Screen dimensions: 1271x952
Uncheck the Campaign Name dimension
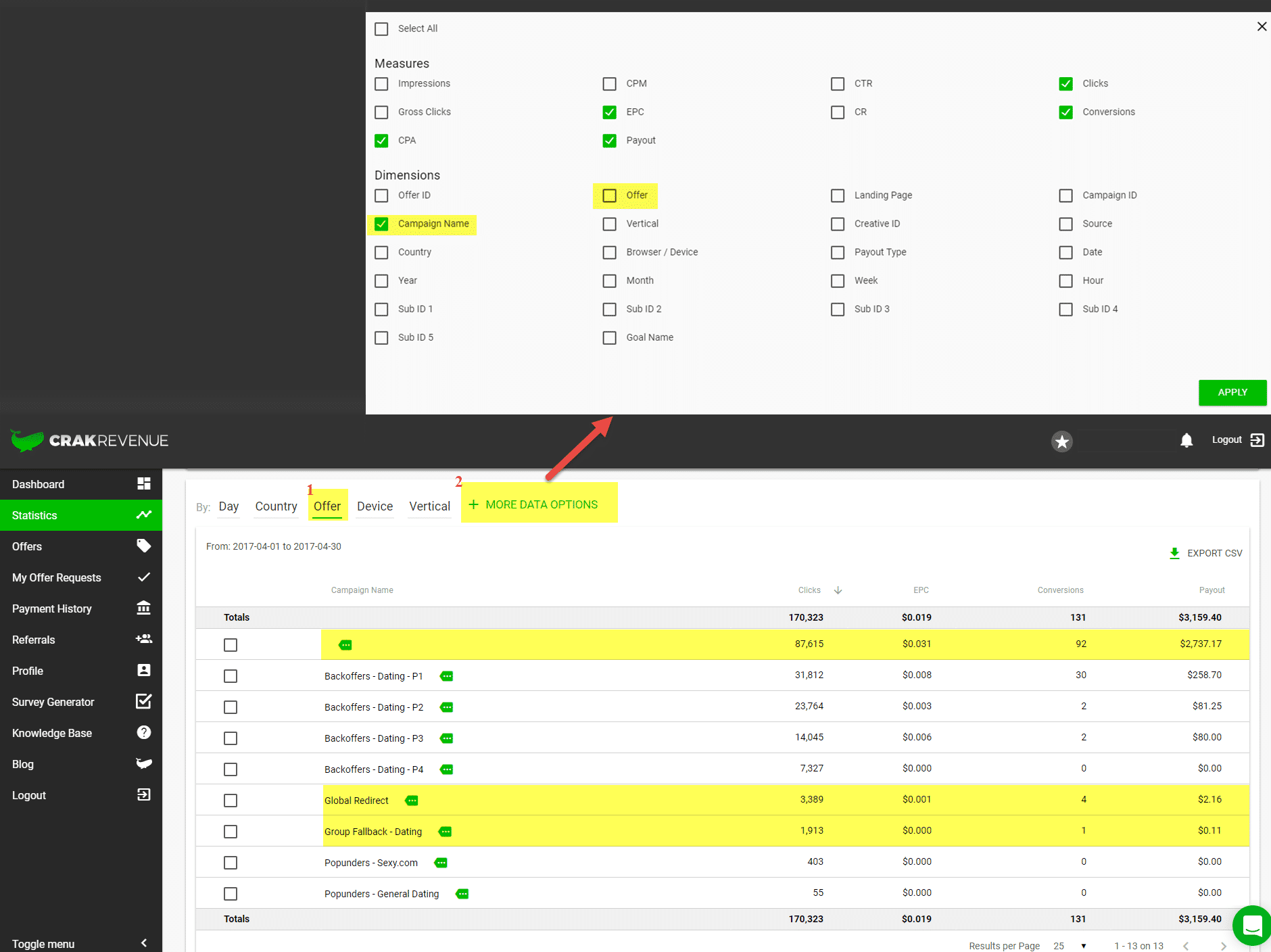point(382,224)
